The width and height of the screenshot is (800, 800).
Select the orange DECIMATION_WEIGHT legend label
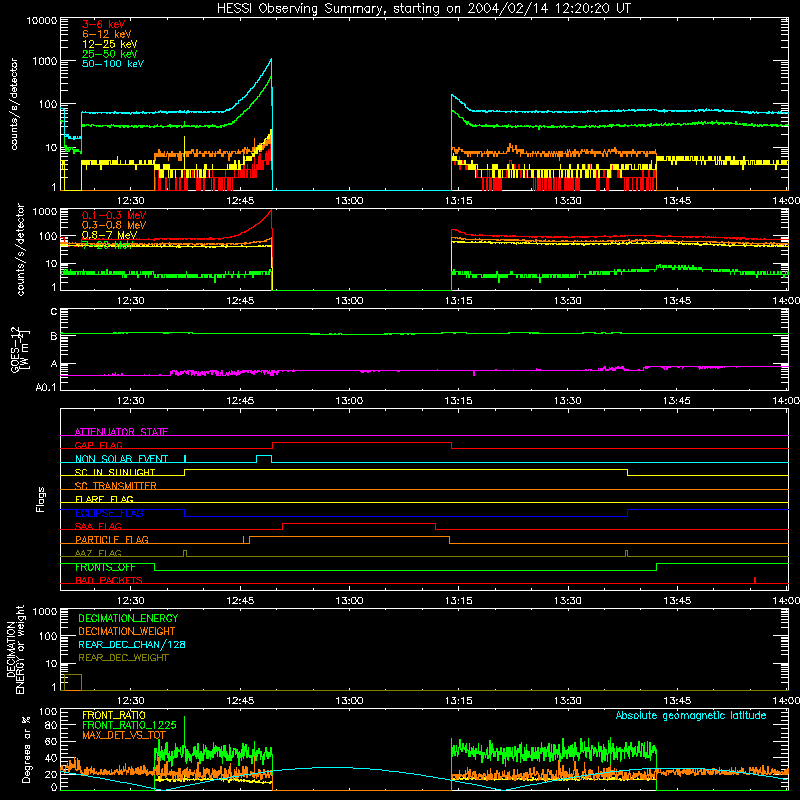tap(127, 631)
